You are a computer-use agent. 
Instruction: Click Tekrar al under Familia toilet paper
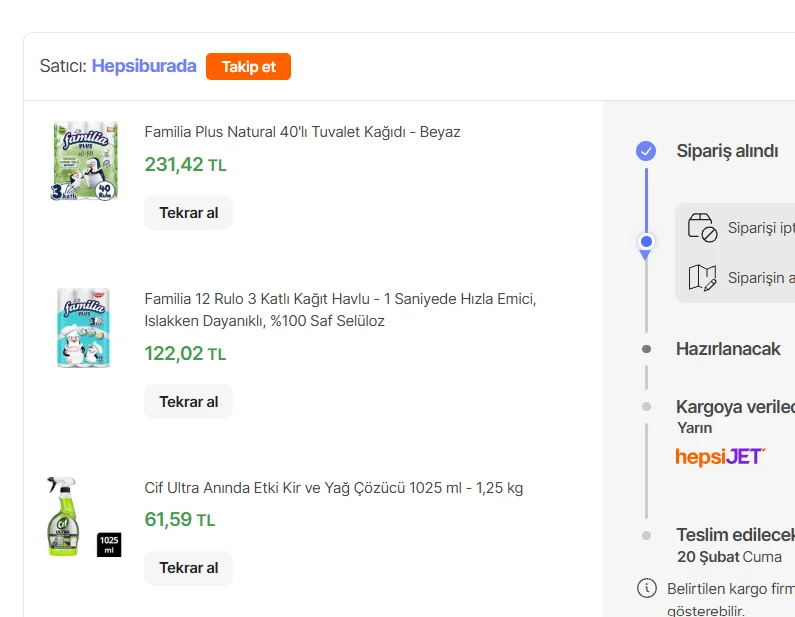click(x=189, y=212)
